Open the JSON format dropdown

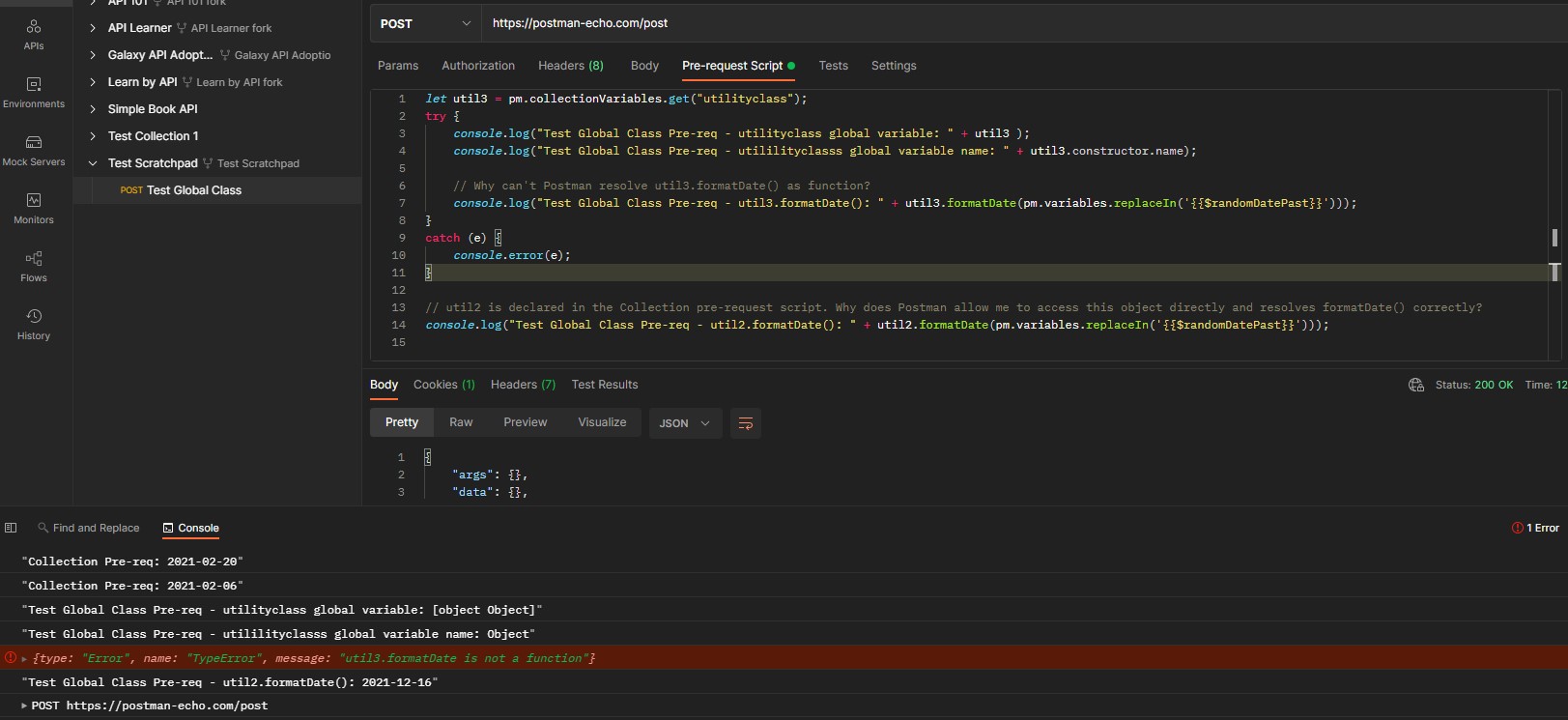[684, 423]
